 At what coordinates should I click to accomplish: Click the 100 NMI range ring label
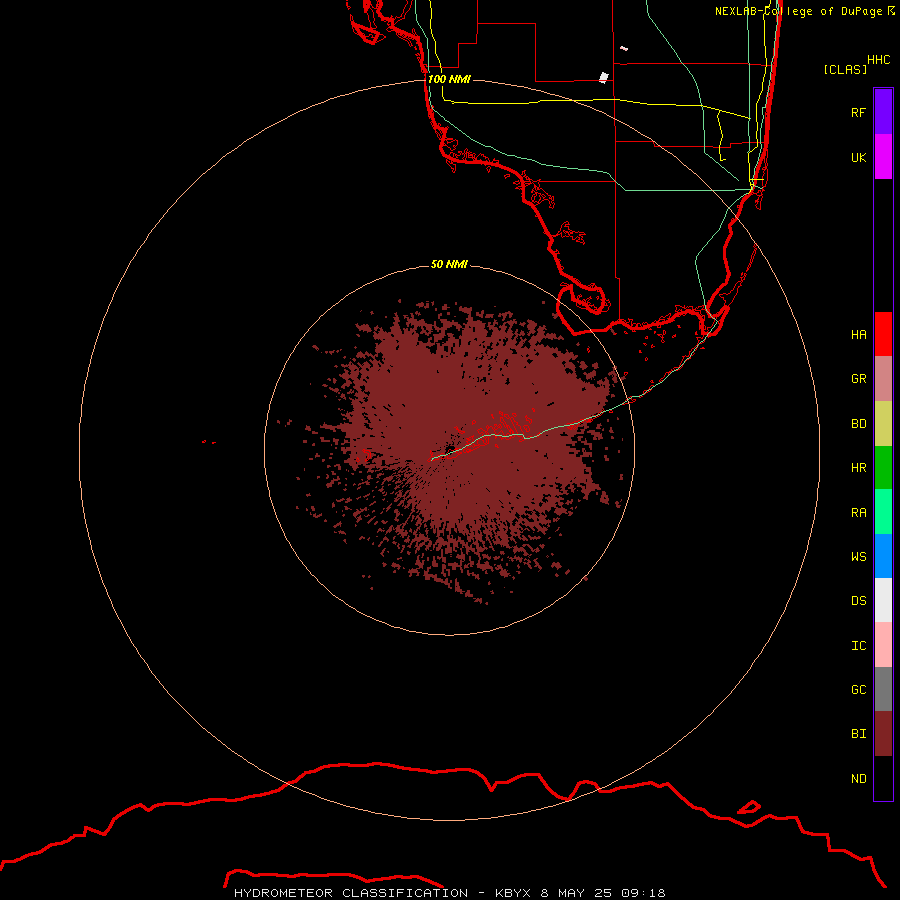pos(449,79)
